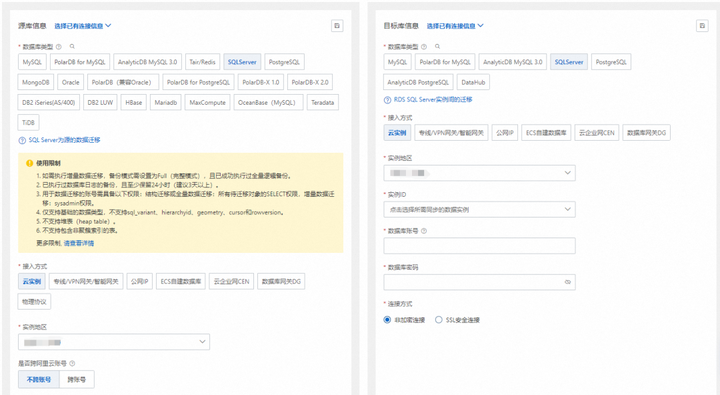Screen dimensions: 720x395
Task: Select target AnalyticDB MySQL 3.0 type
Action: [512, 62]
